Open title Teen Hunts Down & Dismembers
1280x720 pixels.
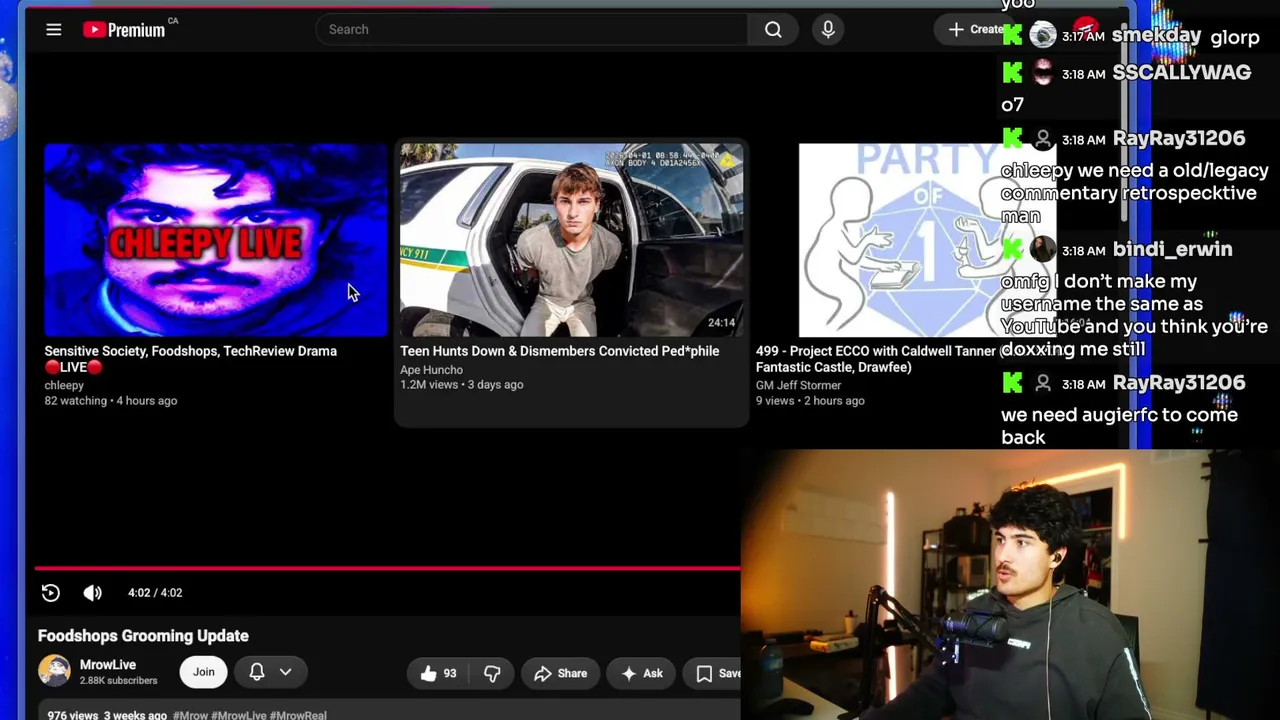click(x=560, y=351)
